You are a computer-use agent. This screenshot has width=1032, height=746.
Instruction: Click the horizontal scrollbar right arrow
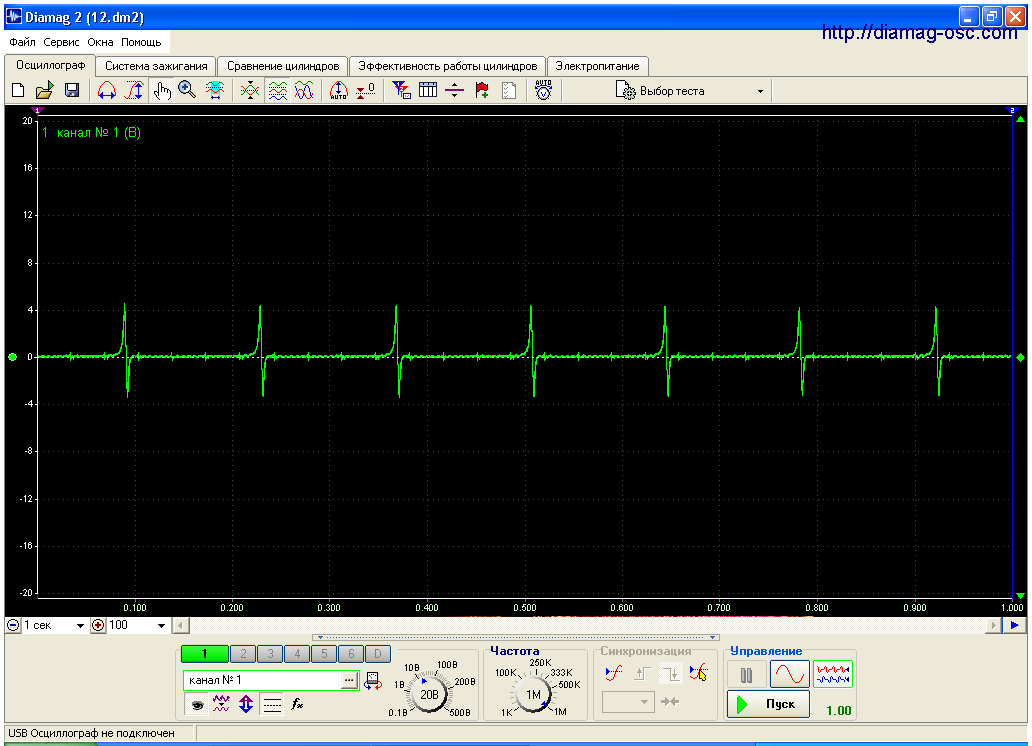point(993,626)
